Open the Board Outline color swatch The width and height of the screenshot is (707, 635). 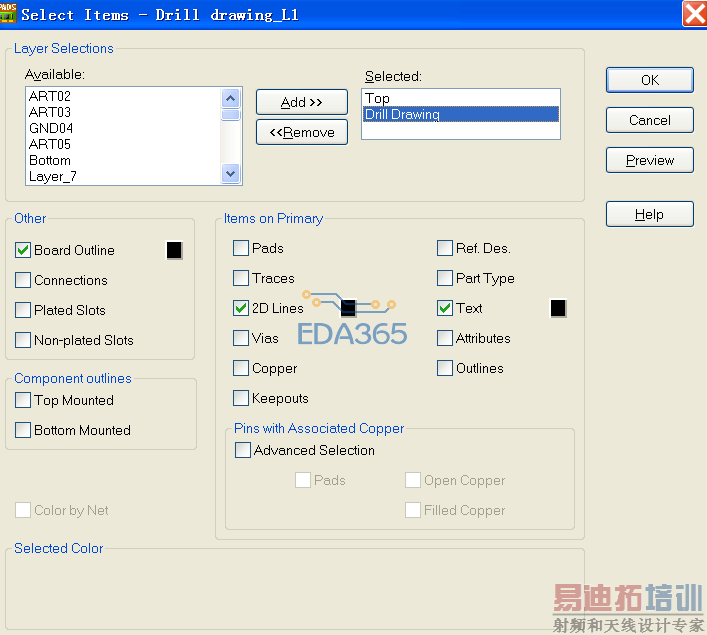174,250
